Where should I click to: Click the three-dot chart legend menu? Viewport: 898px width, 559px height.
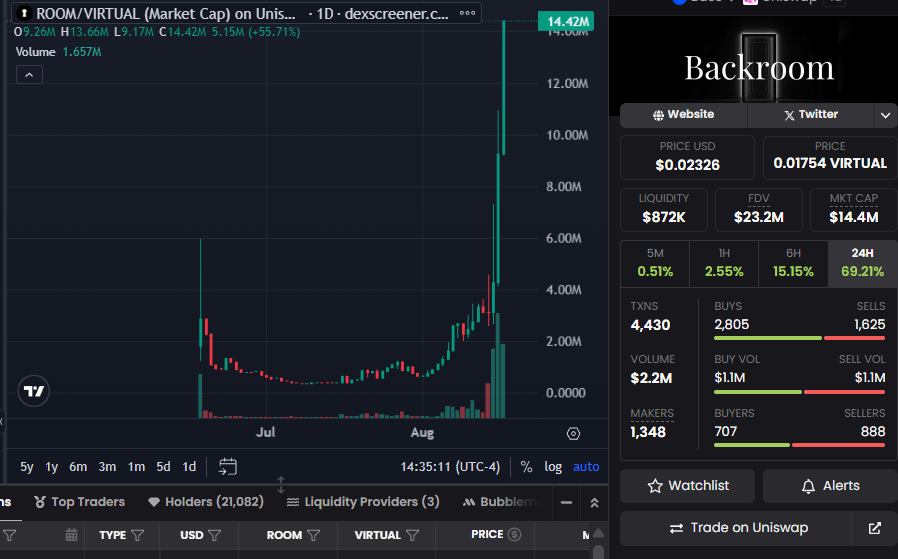click(467, 13)
